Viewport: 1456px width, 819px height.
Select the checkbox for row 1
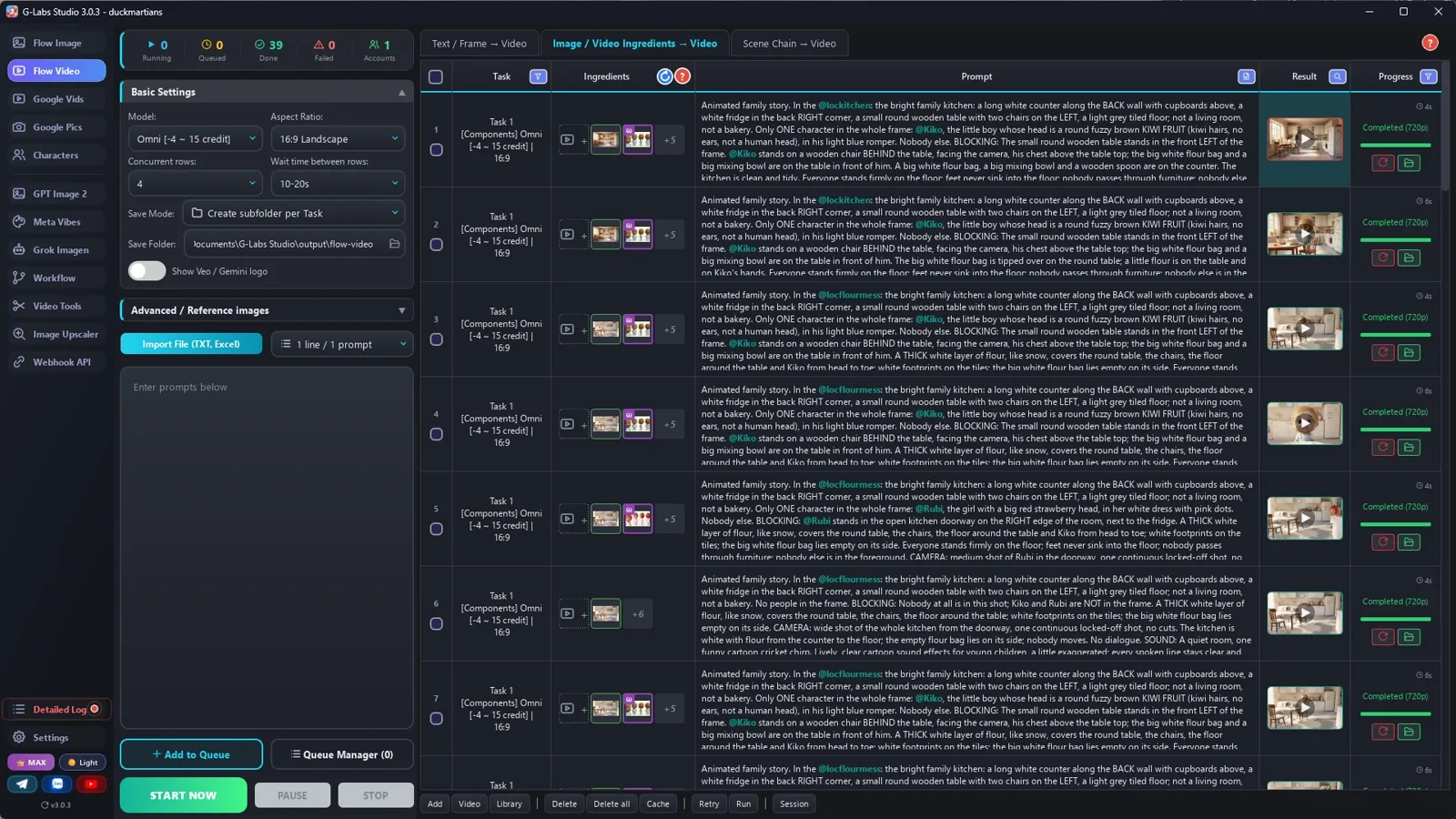click(437, 150)
